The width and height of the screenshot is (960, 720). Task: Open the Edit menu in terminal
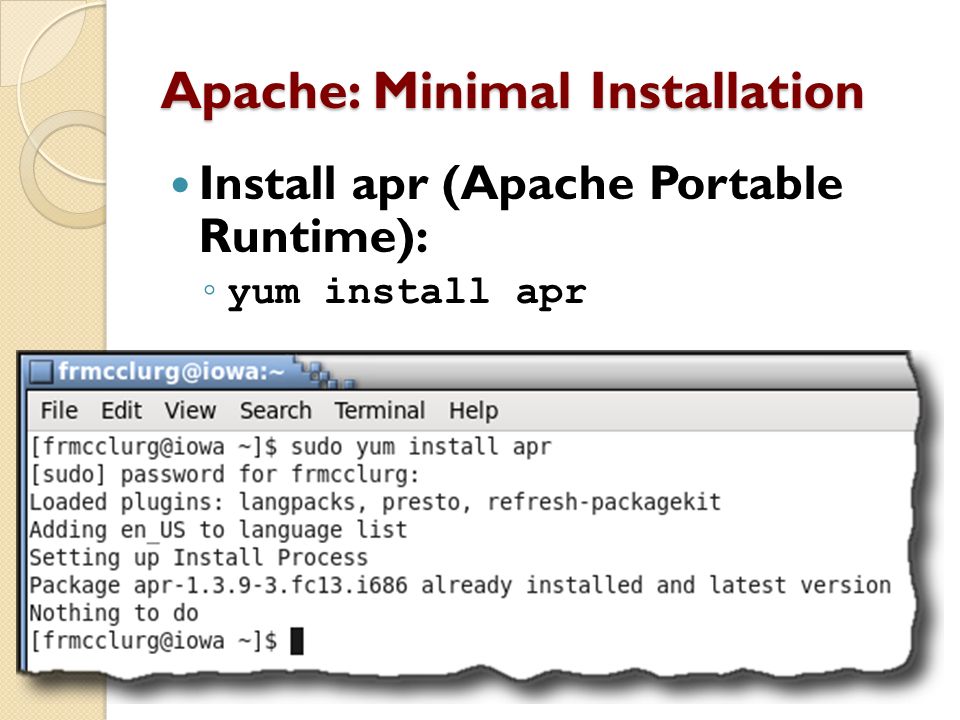click(x=121, y=410)
